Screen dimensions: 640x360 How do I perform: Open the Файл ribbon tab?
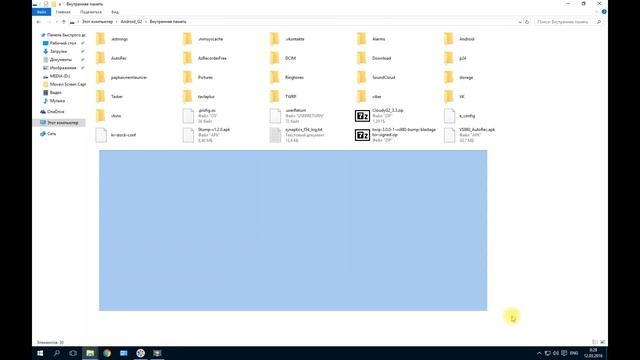coord(41,12)
